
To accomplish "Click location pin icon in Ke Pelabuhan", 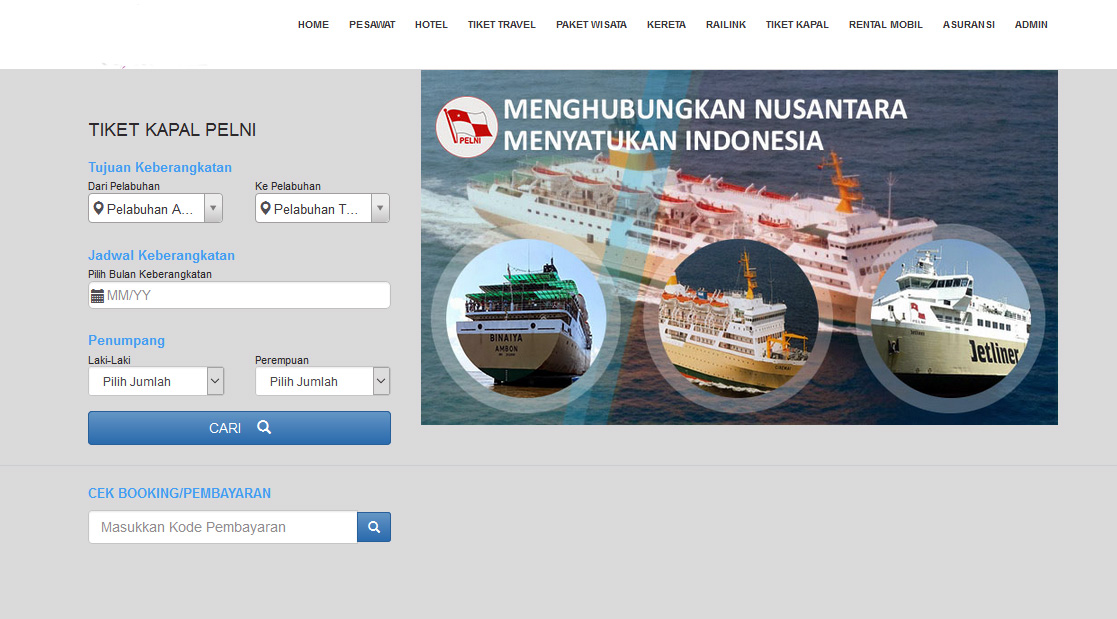I will [265, 208].
